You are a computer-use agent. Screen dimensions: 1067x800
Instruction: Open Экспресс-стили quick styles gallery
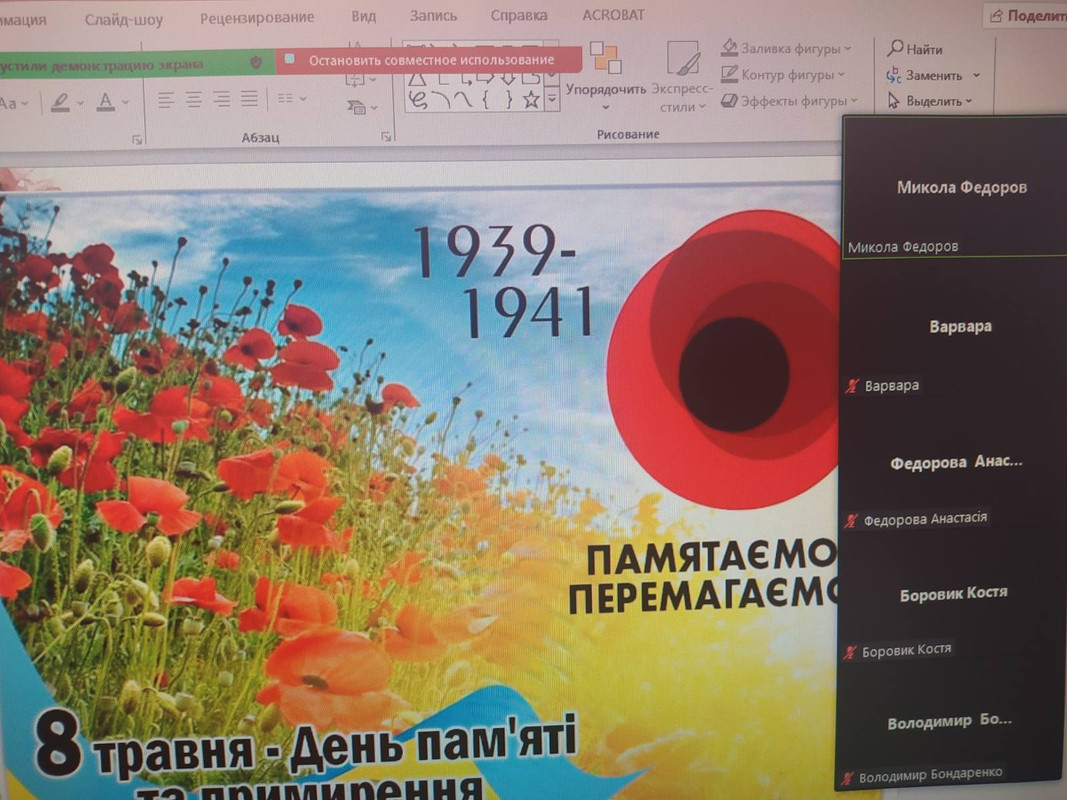(683, 76)
